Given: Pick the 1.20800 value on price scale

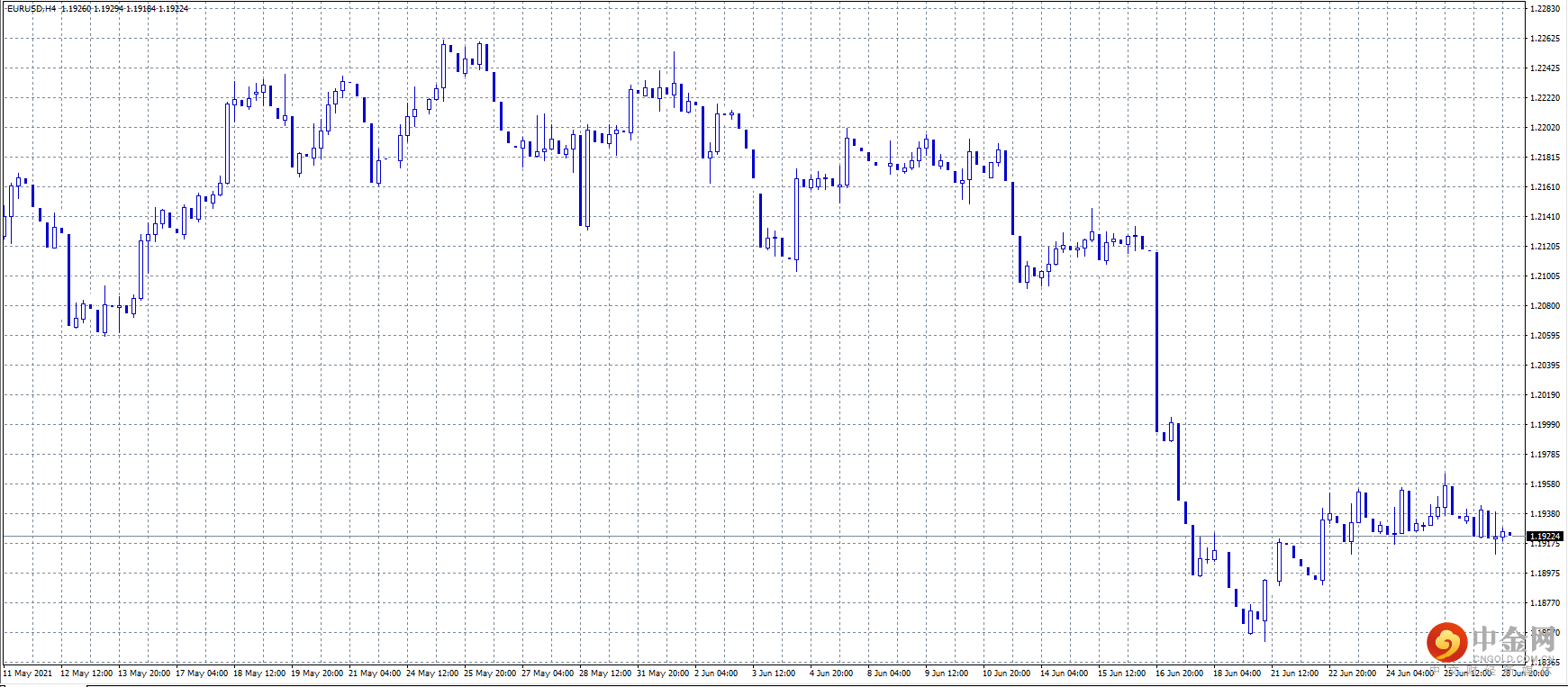Looking at the screenshot, I should (x=1545, y=306).
